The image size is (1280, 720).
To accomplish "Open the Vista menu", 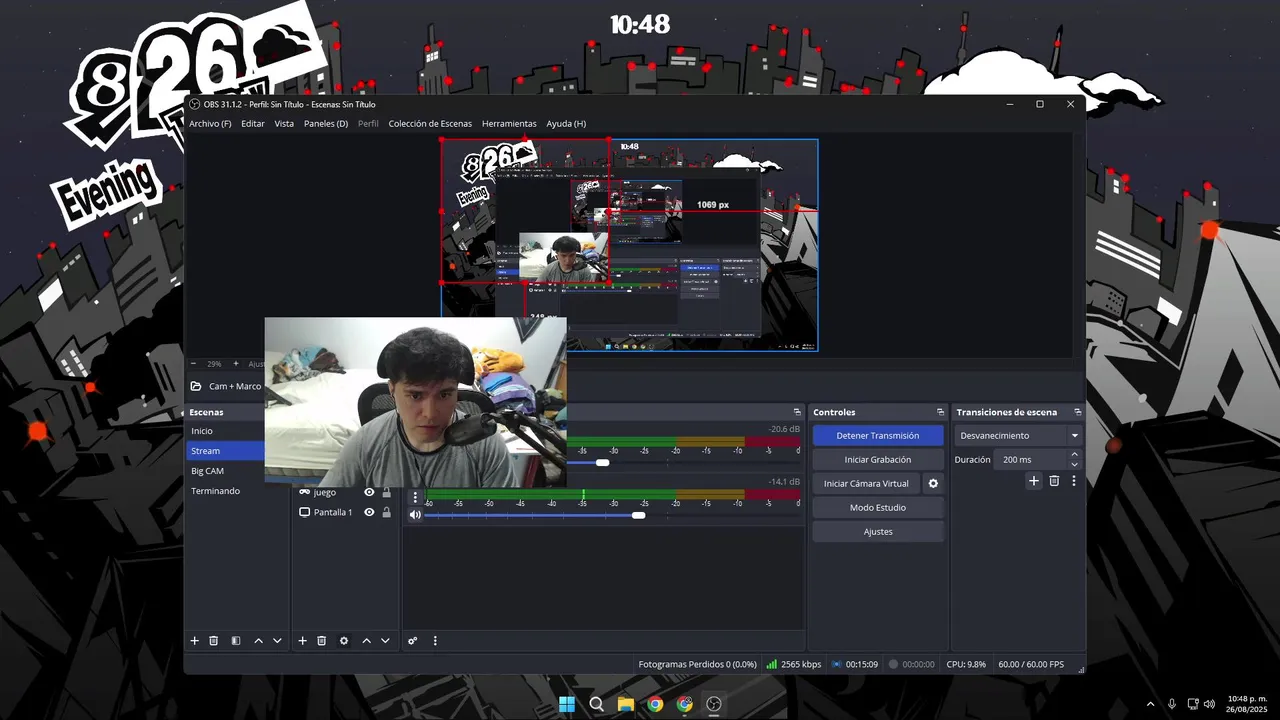I will click(284, 124).
